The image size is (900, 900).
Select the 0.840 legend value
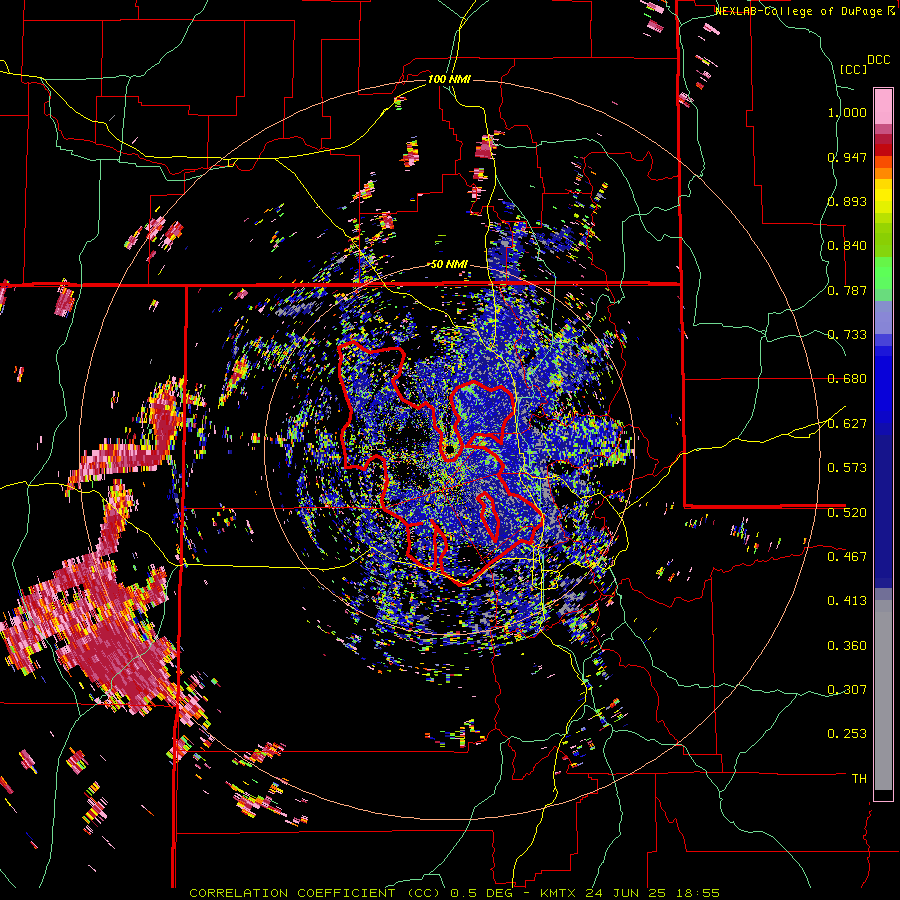tap(847, 246)
